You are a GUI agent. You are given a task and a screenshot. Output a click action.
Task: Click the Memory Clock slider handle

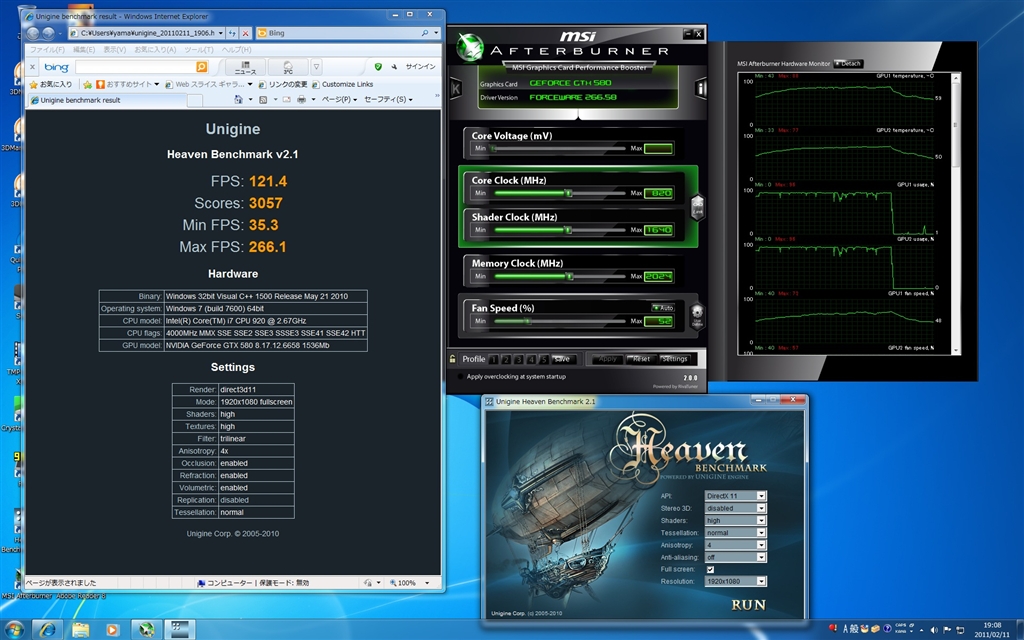[569, 276]
